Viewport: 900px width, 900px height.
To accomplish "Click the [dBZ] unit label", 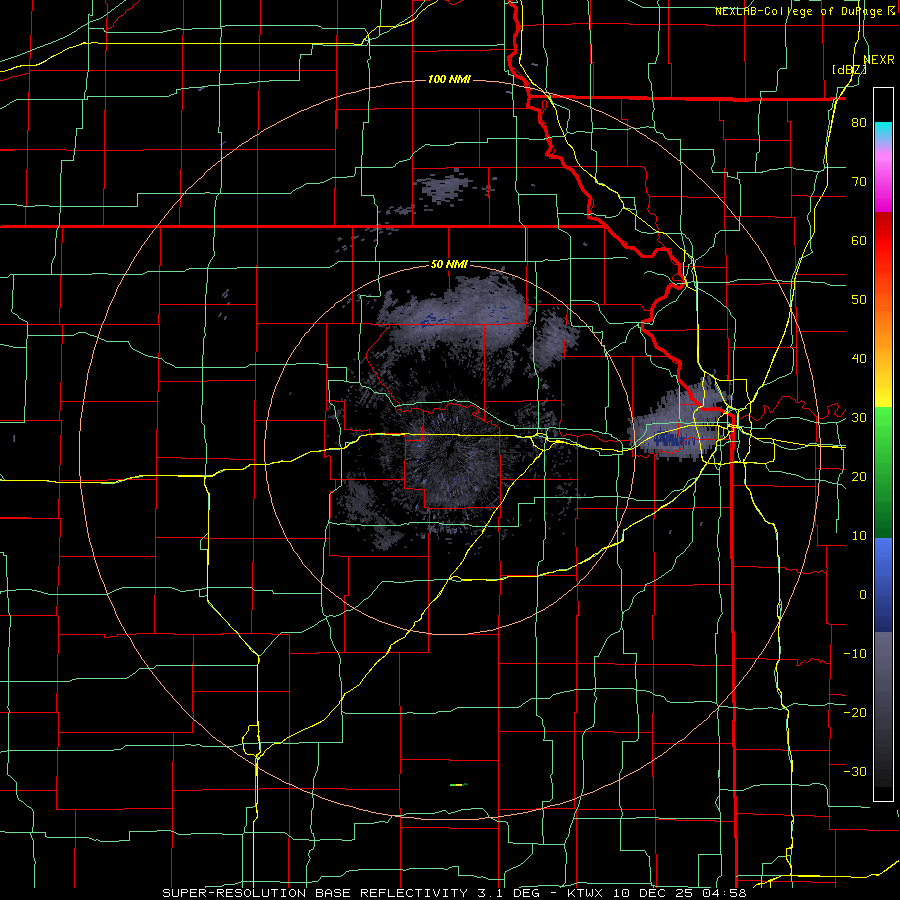I will pos(849,69).
